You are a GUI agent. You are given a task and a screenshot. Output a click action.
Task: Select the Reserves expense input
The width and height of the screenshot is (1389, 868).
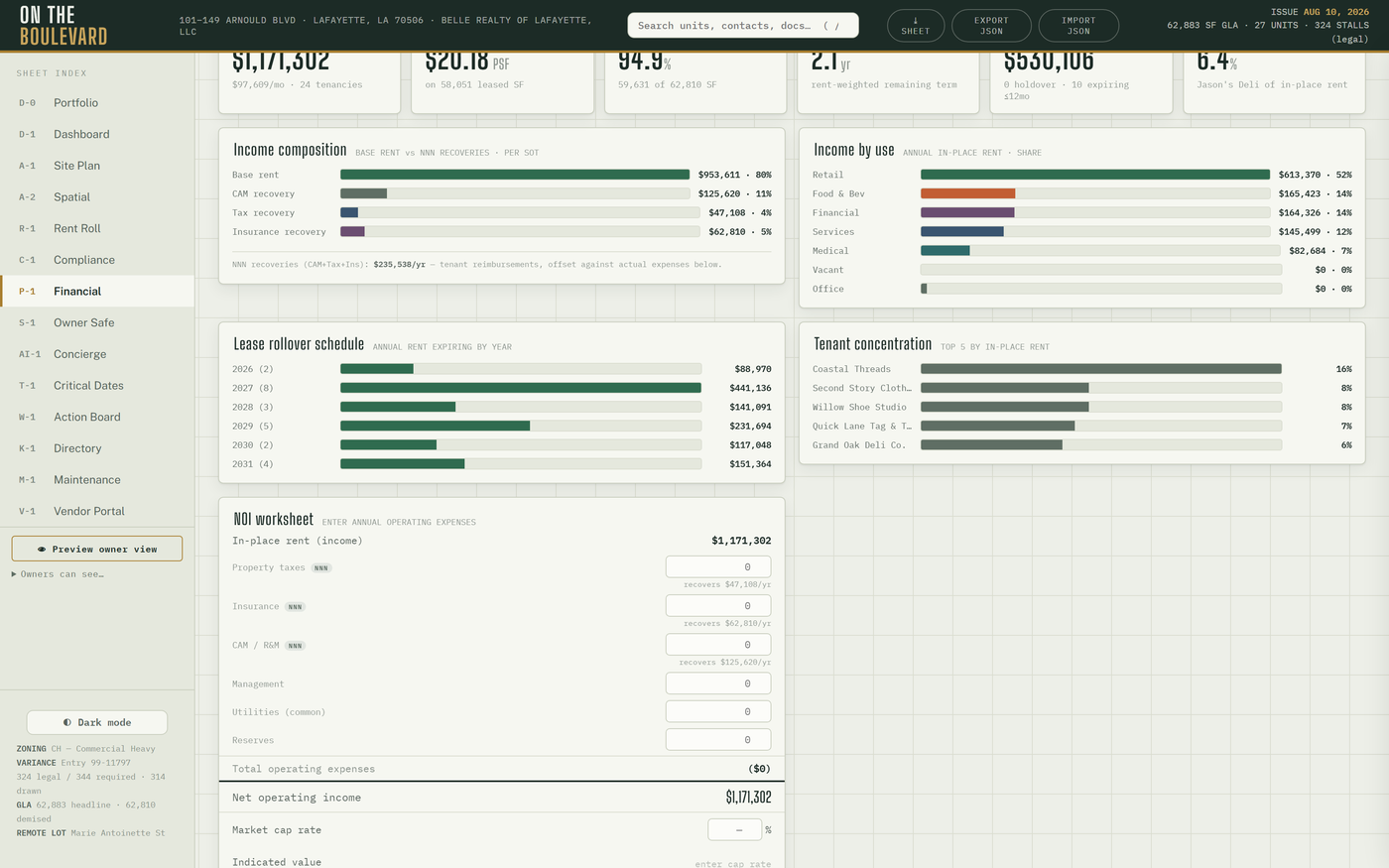pos(718,739)
